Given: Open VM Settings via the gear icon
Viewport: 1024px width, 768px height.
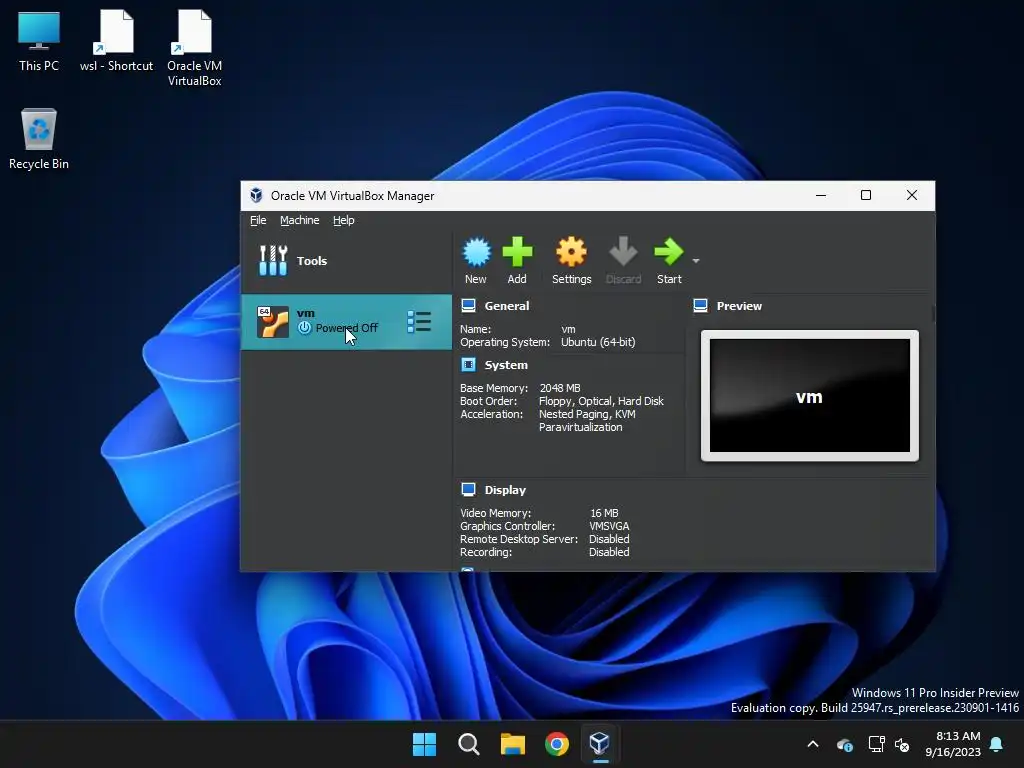Looking at the screenshot, I should point(571,252).
